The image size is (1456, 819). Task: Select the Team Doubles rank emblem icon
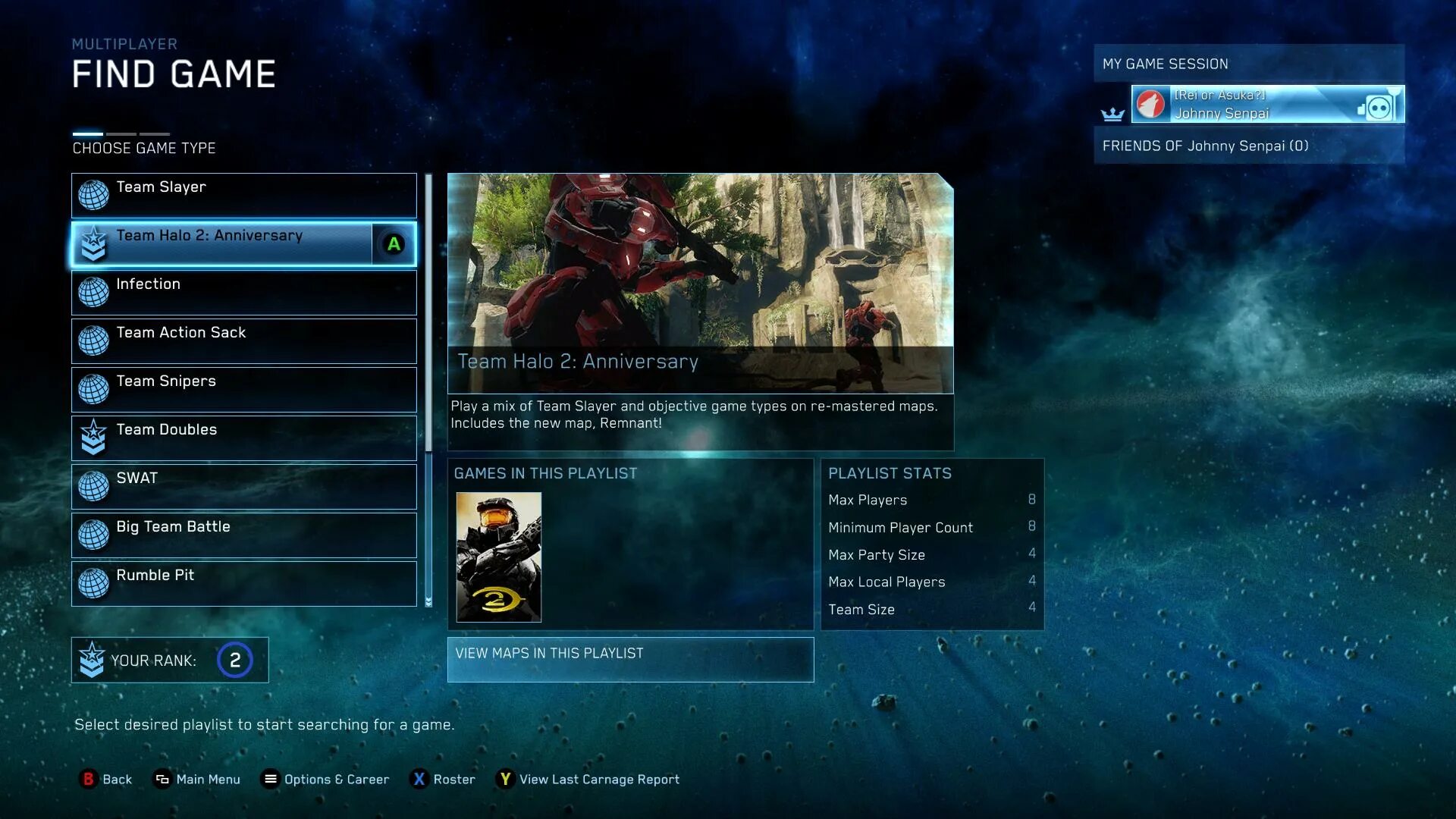(93, 437)
